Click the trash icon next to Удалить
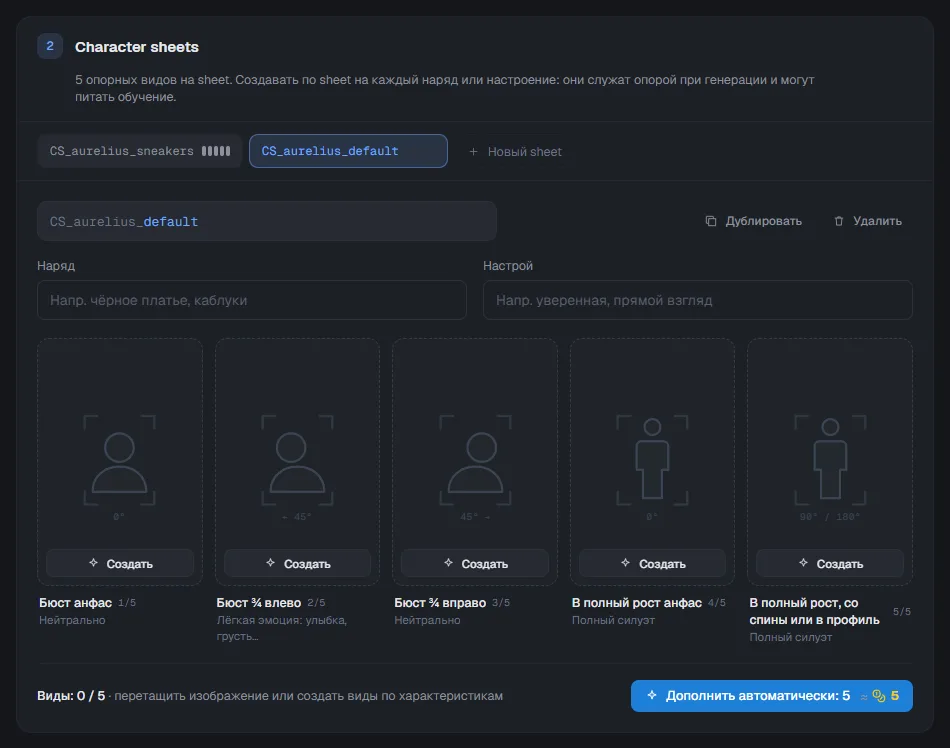950x748 pixels. pos(839,221)
